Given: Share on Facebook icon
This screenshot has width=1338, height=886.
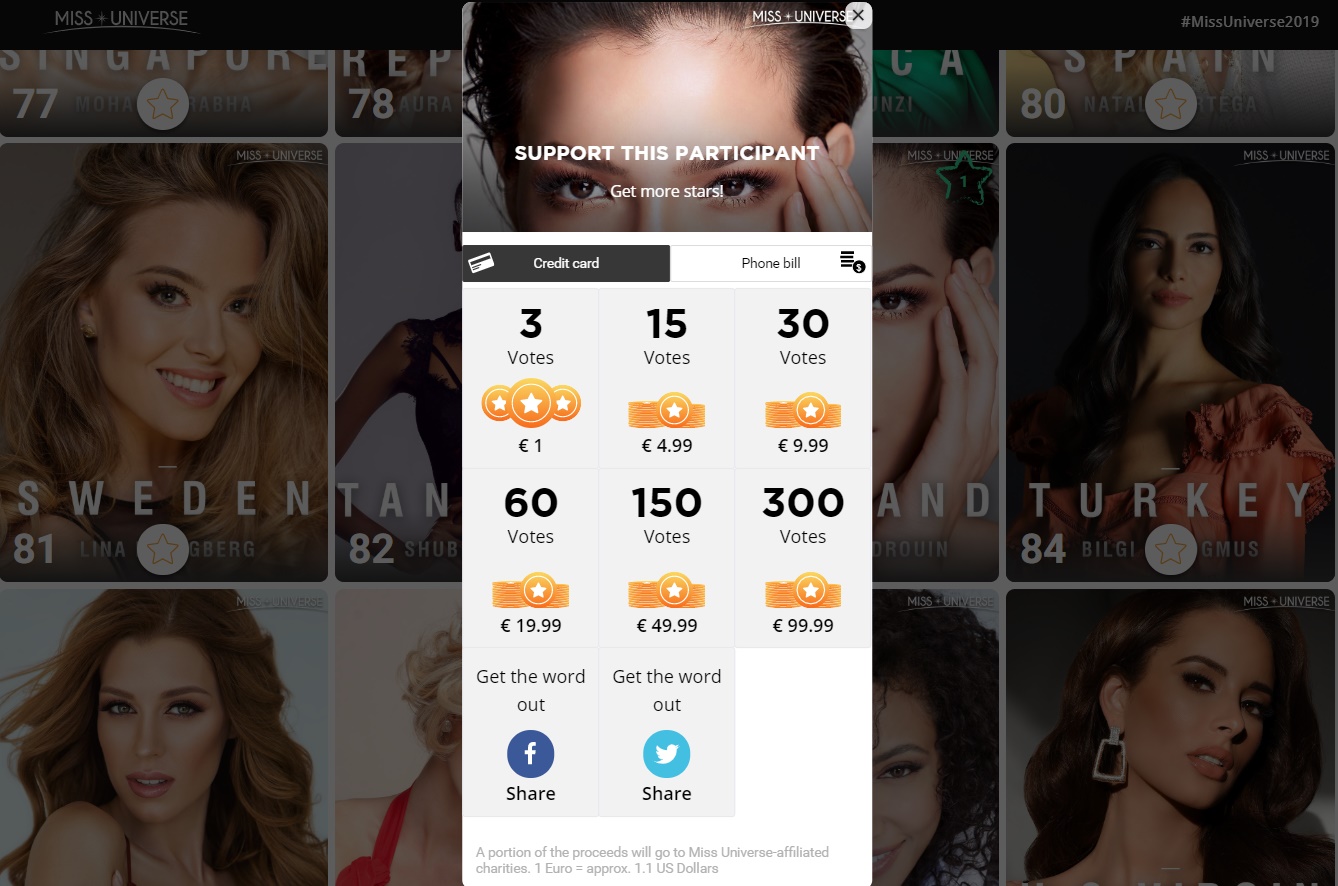Looking at the screenshot, I should (531, 754).
